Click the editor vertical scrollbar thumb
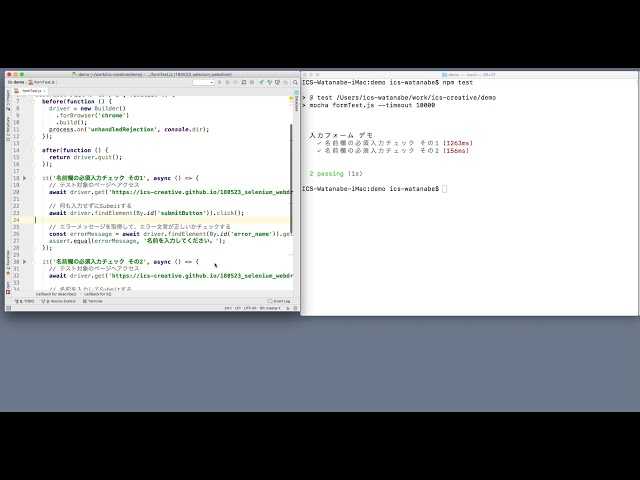 click(x=291, y=180)
